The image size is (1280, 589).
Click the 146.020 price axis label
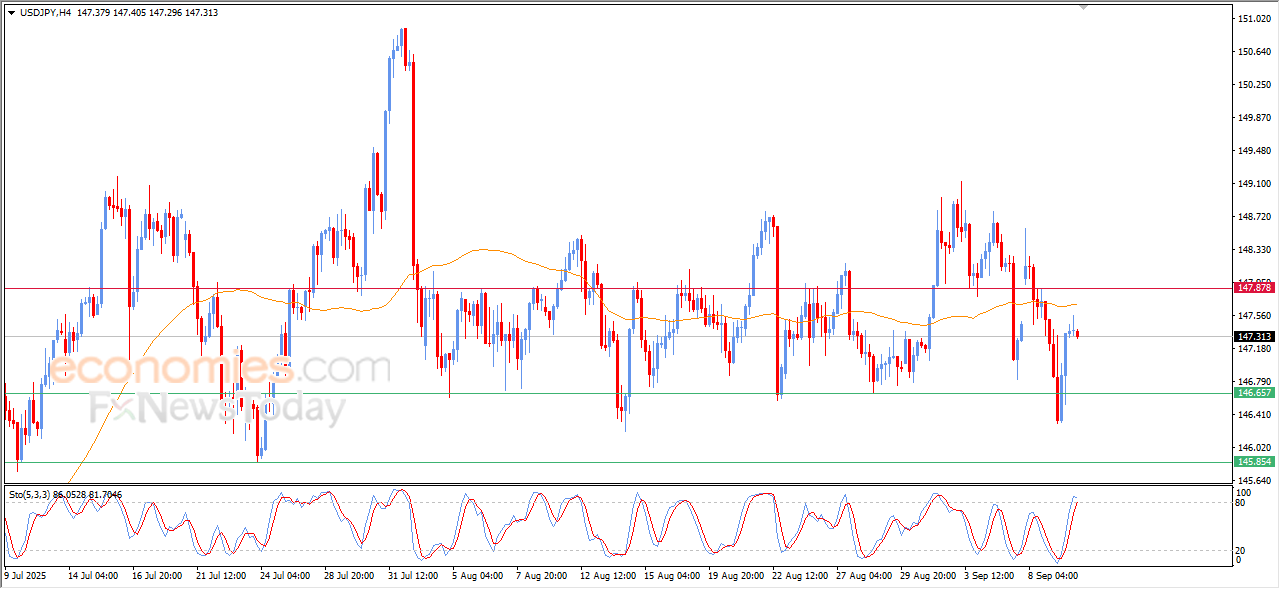click(1254, 448)
